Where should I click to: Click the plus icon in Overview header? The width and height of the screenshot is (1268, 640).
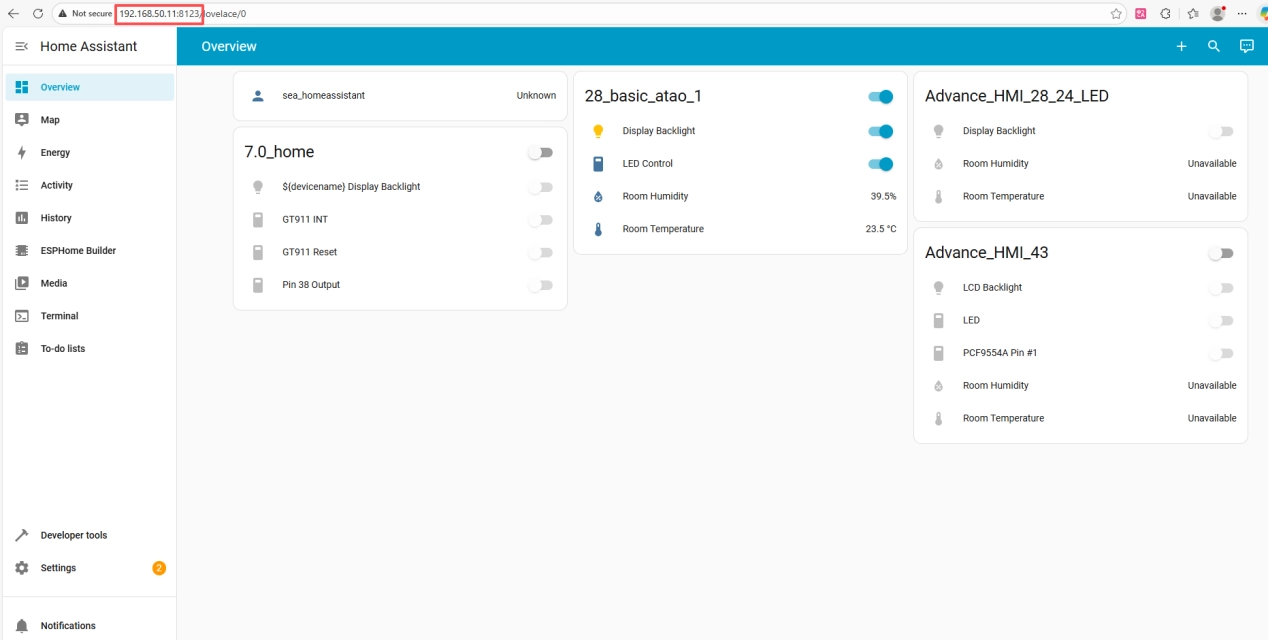tap(1181, 46)
